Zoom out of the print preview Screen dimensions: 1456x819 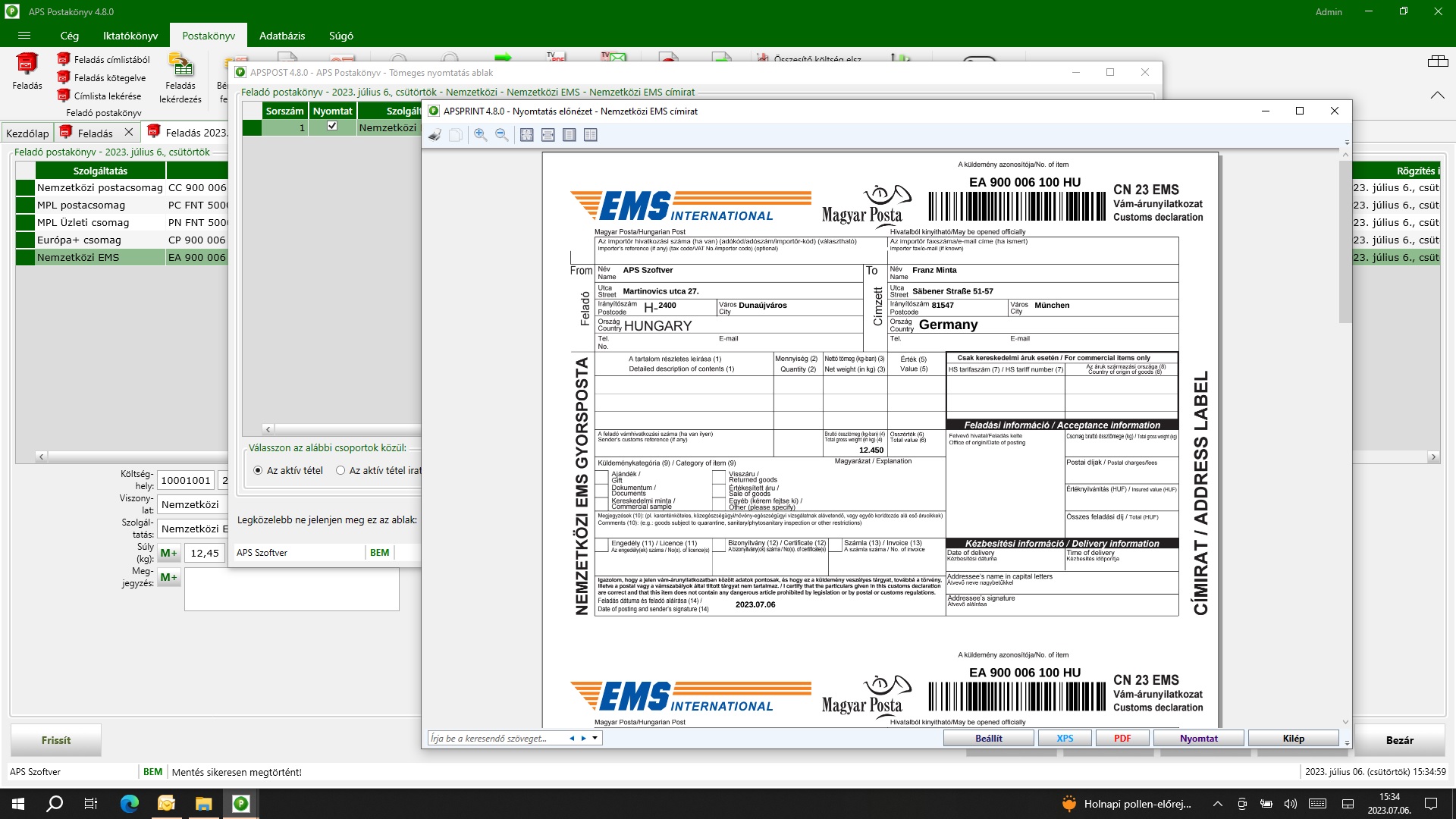click(501, 135)
